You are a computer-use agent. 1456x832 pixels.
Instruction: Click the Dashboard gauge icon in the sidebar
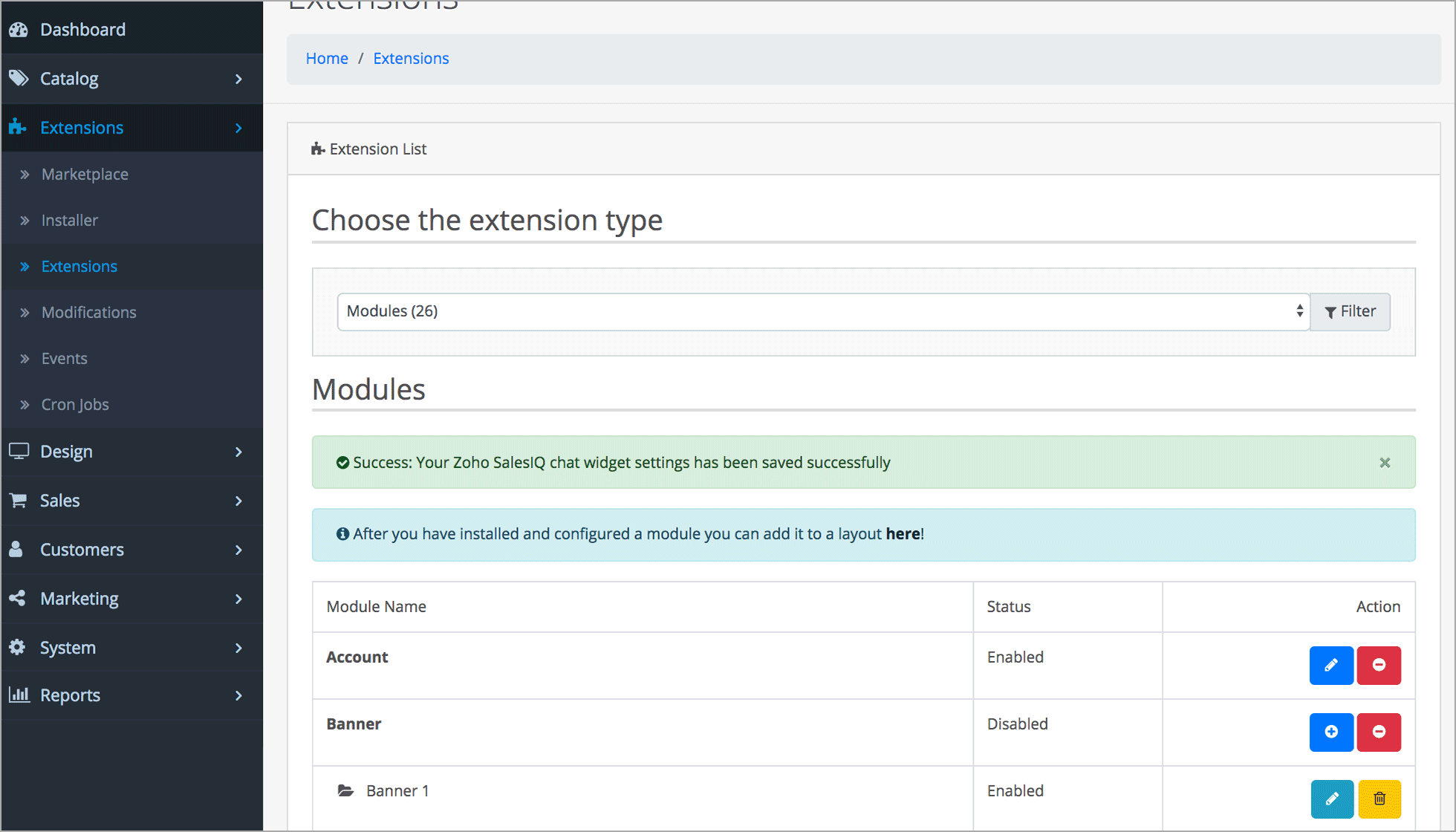tap(19, 30)
